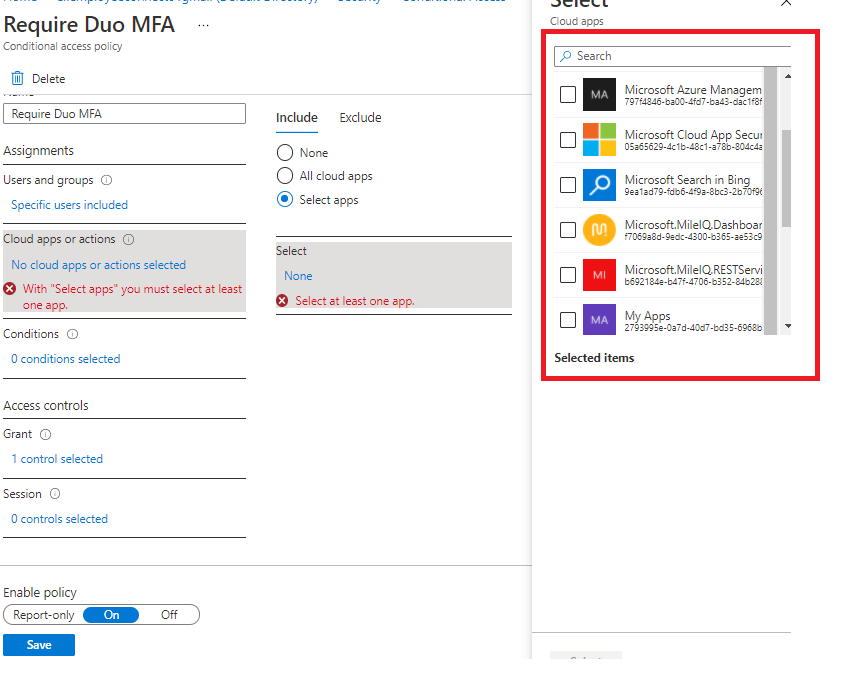Screen dimensions: 849x687
Task: Click the Select at least one app error
Action: click(355, 301)
